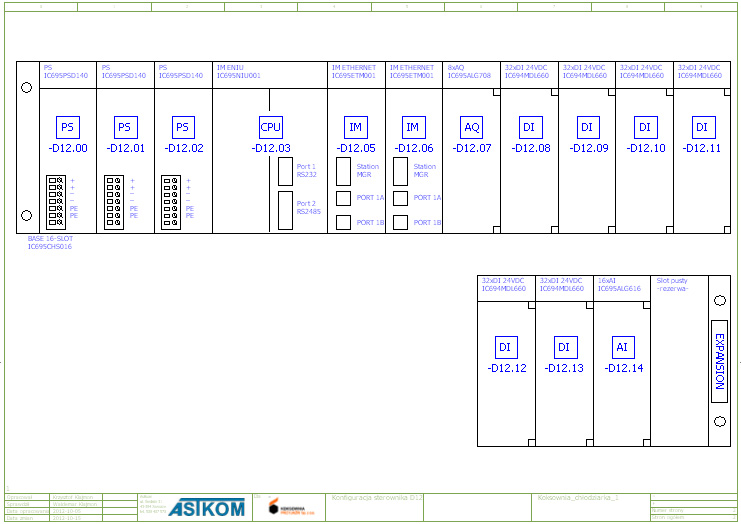Select the 'Slot pusty -rezerwa-' empty slot label

(x=672, y=285)
